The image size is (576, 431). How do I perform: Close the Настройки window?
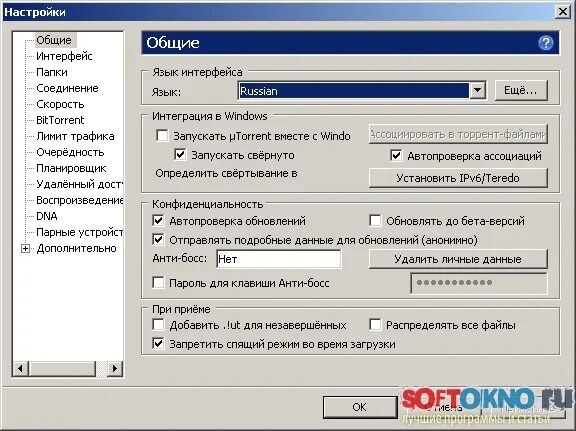562,12
